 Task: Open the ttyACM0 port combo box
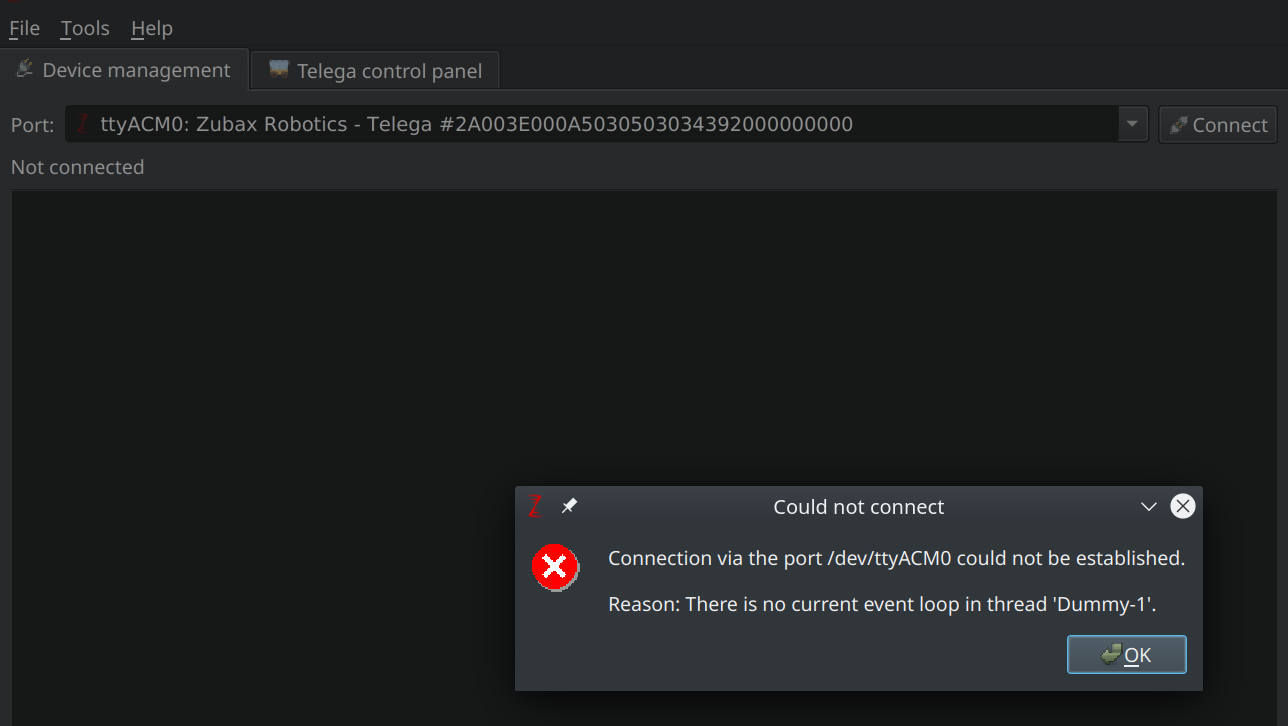click(x=600, y=123)
